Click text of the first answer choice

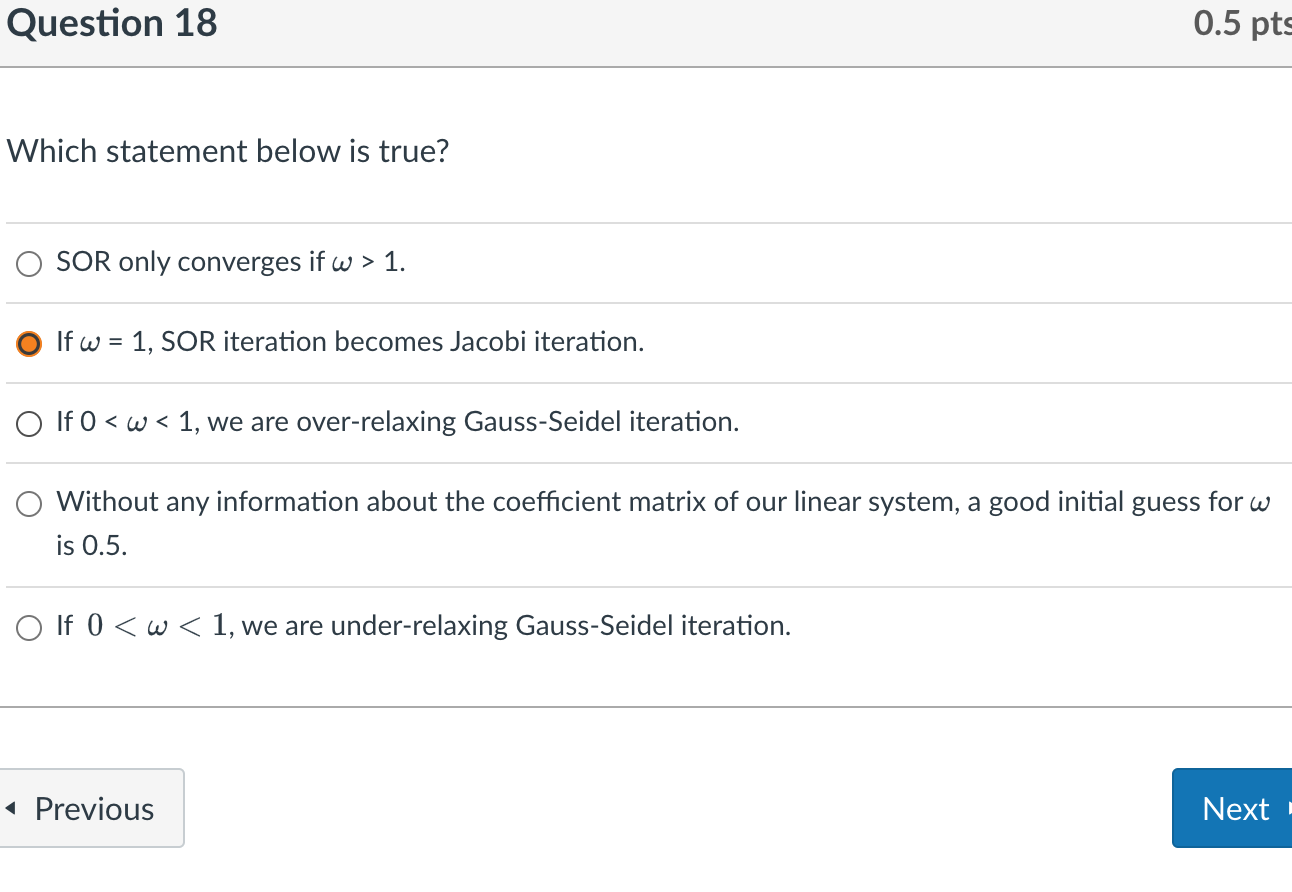[x=228, y=262]
